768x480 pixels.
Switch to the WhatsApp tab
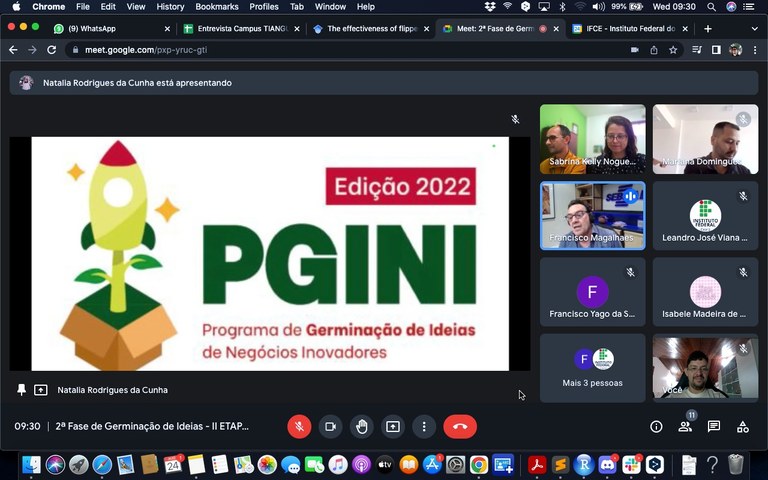tap(110, 29)
